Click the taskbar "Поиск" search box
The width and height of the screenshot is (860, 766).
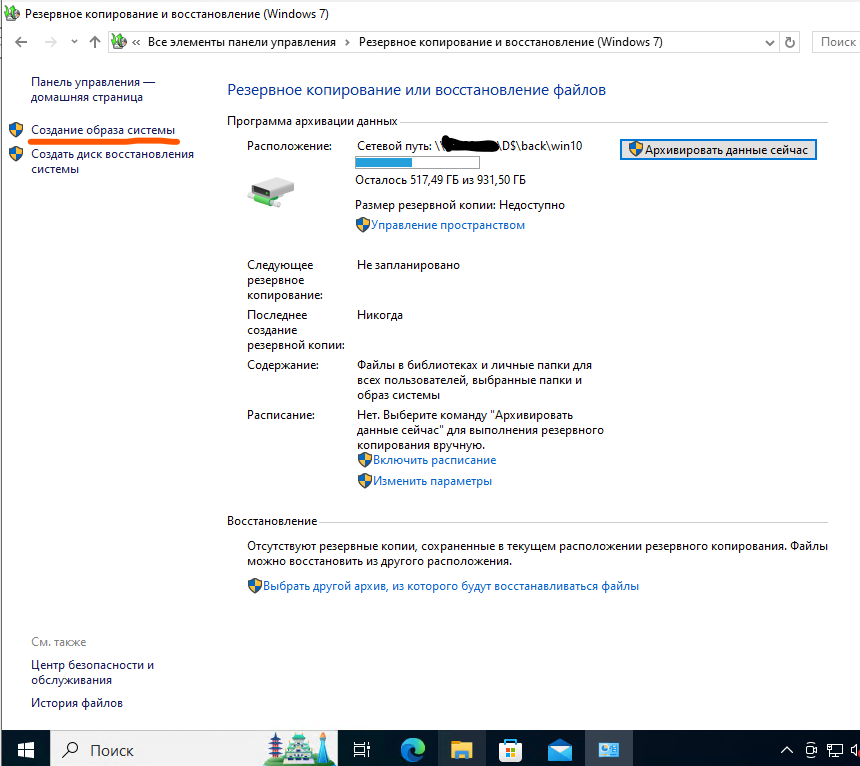pos(194,749)
